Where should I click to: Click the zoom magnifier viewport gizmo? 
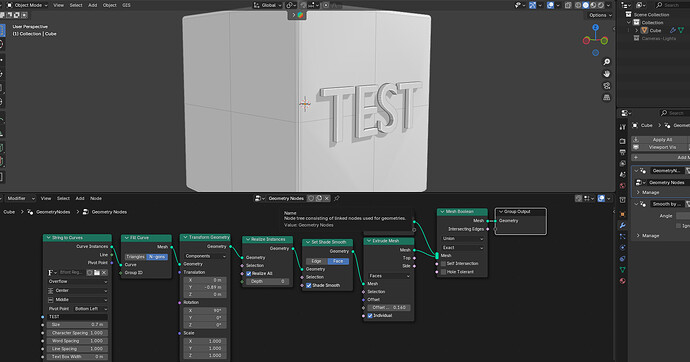point(607,62)
